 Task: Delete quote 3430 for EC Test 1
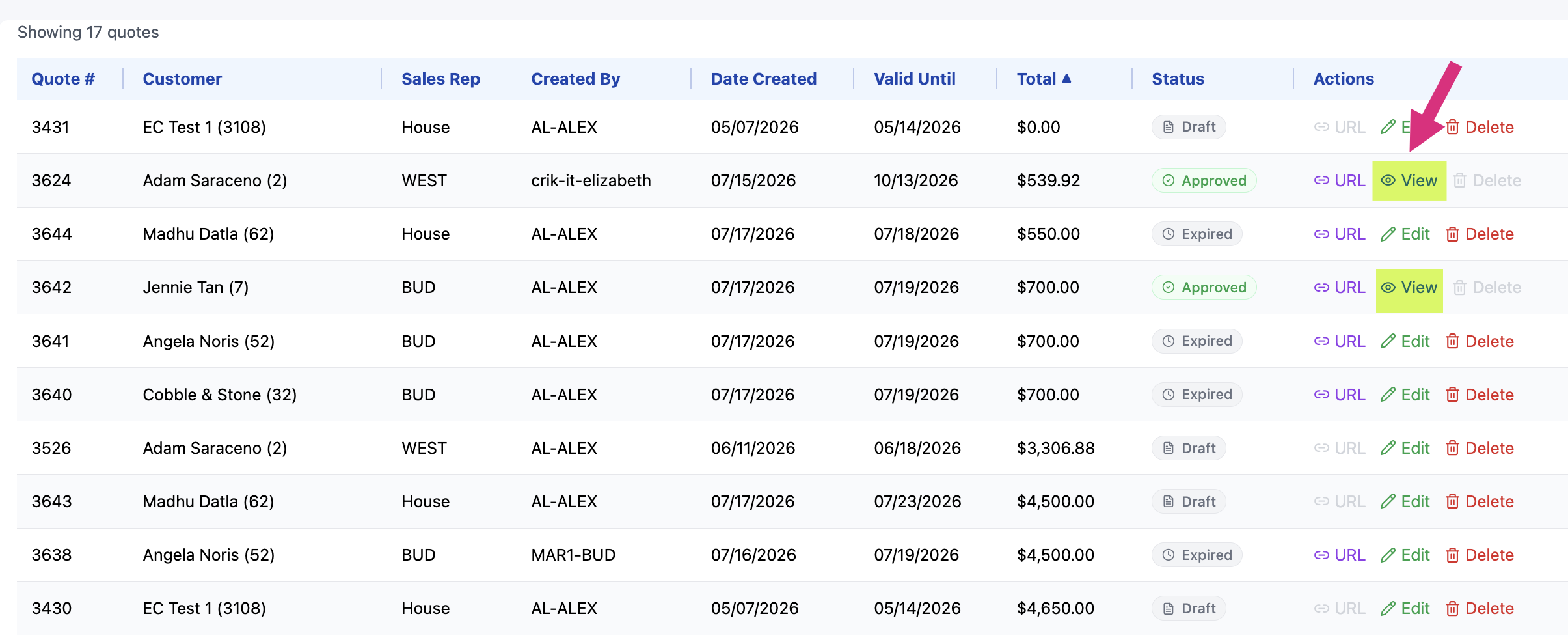[x=1480, y=608]
